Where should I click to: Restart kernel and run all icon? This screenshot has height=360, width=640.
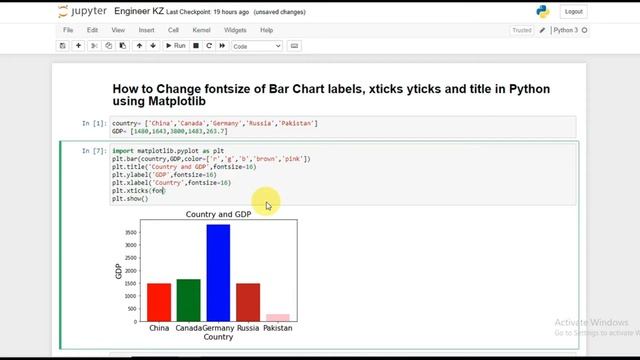tap(222, 46)
